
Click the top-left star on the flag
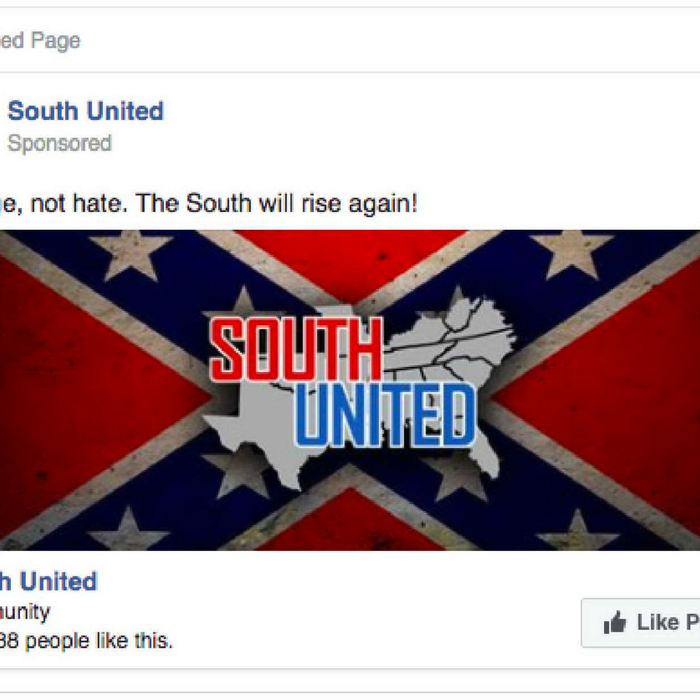(x=130, y=255)
